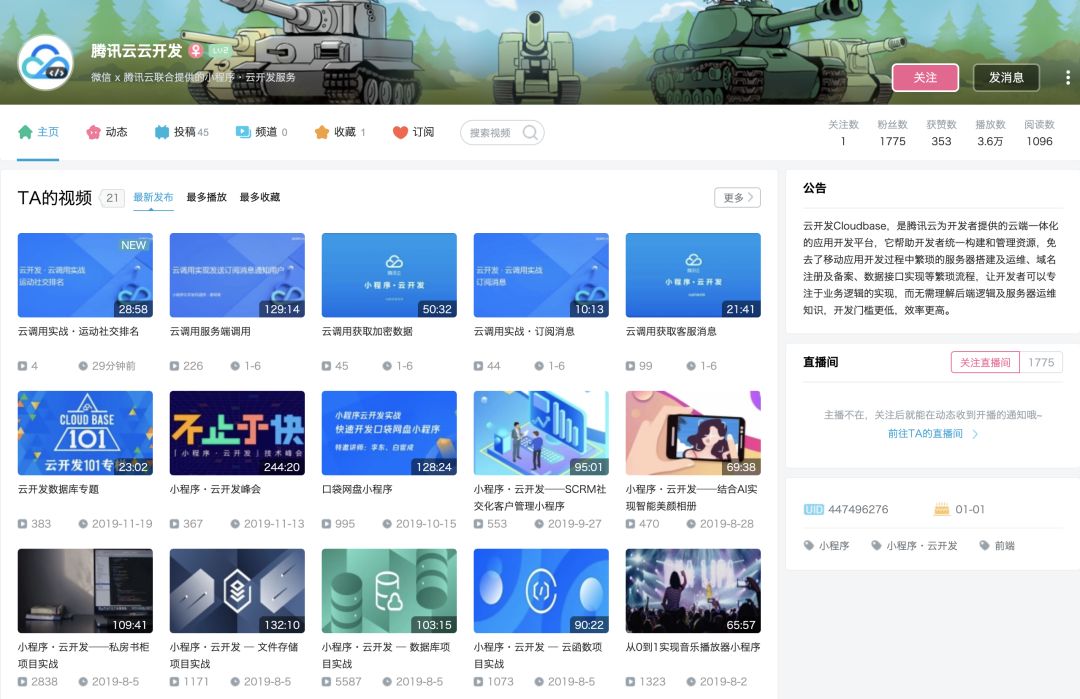Open the Cloud Base 101 video thumbnail
Viewport: 1080px width, 699px height.
(x=85, y=433)
